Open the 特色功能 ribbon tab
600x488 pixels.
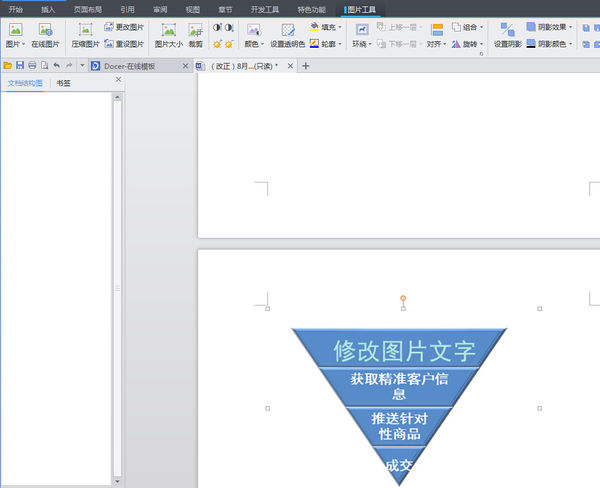point(312,10)
